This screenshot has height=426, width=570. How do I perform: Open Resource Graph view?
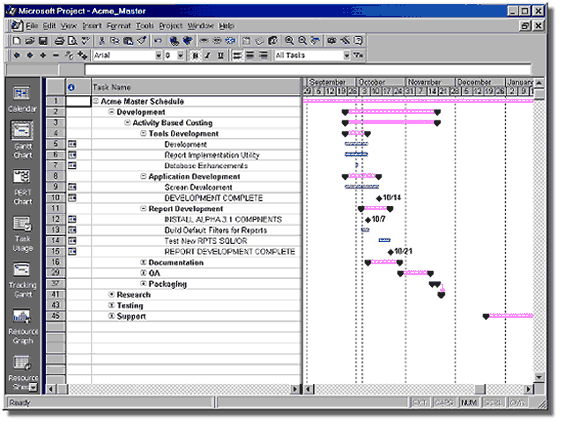(x=23, y=326)
